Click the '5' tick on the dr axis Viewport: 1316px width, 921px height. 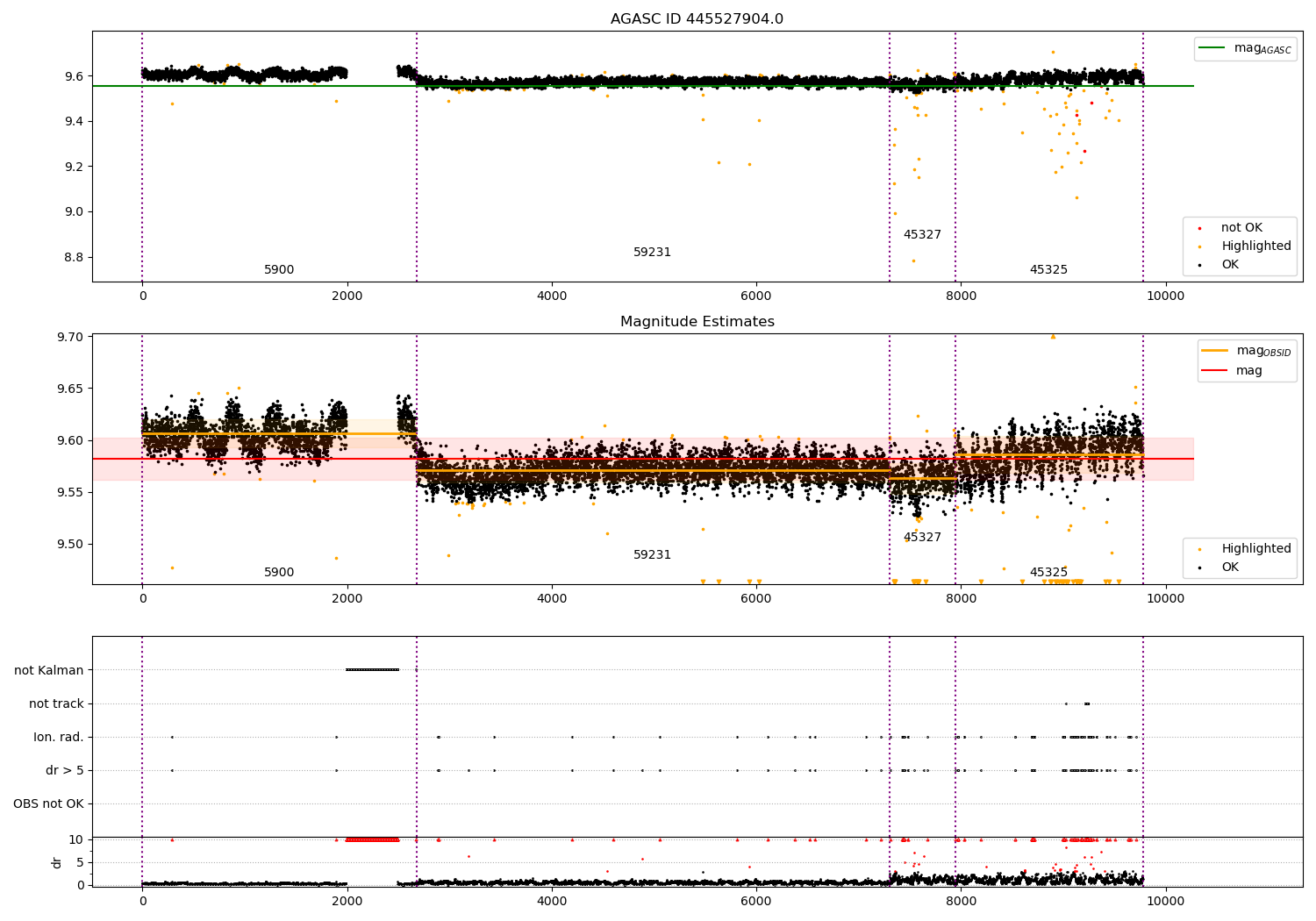tap(81, 862)
